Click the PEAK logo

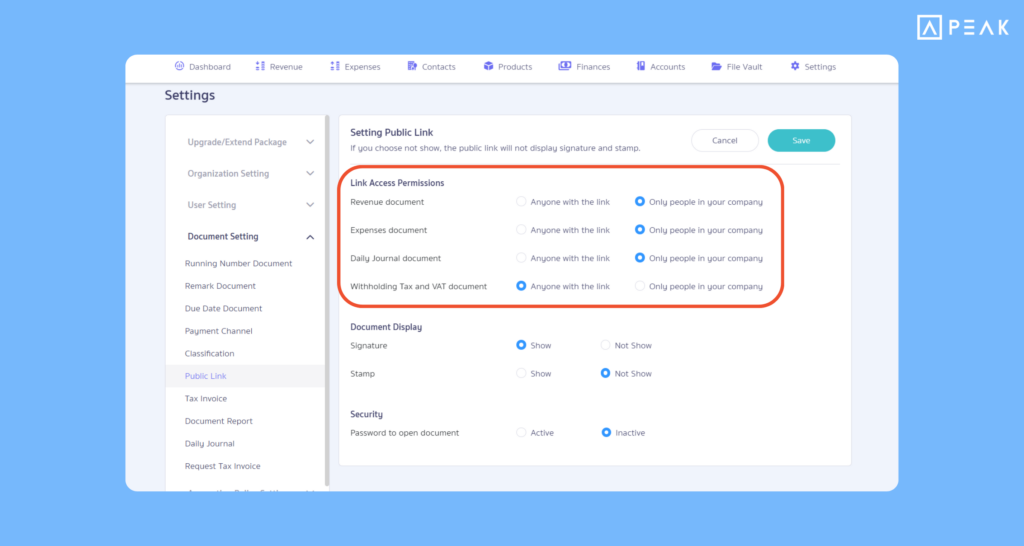click(x=963, y=27)
